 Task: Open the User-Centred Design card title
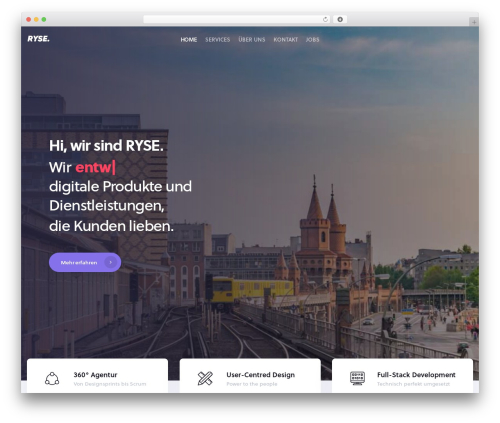[260, 375]
